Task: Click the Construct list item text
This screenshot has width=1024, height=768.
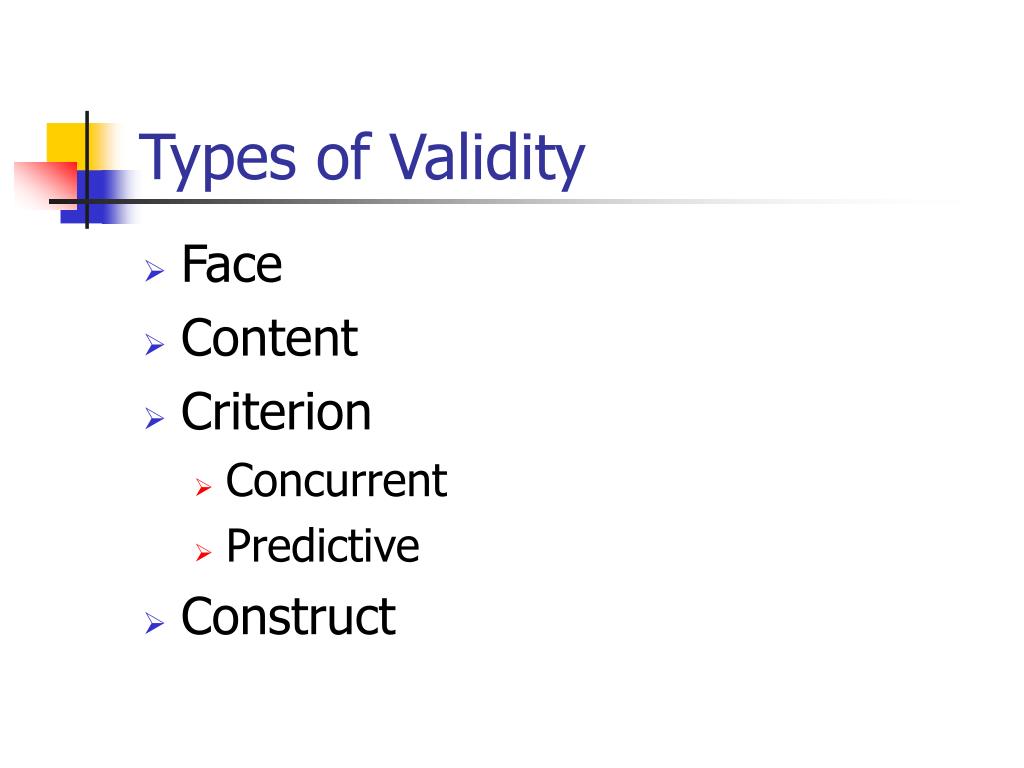Action: (x=288, y=616)
